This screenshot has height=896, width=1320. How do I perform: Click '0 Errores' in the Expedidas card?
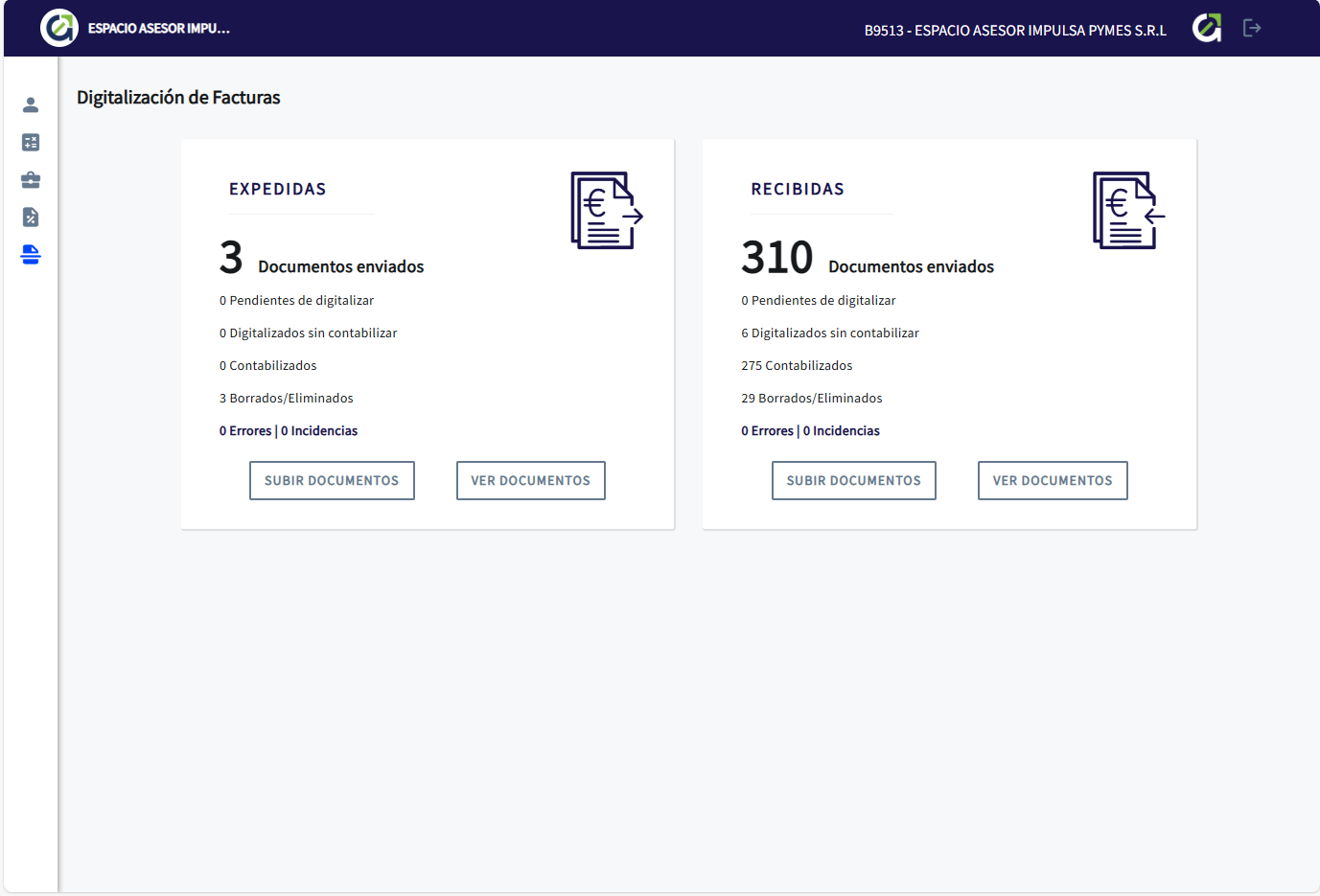[245, 431]
